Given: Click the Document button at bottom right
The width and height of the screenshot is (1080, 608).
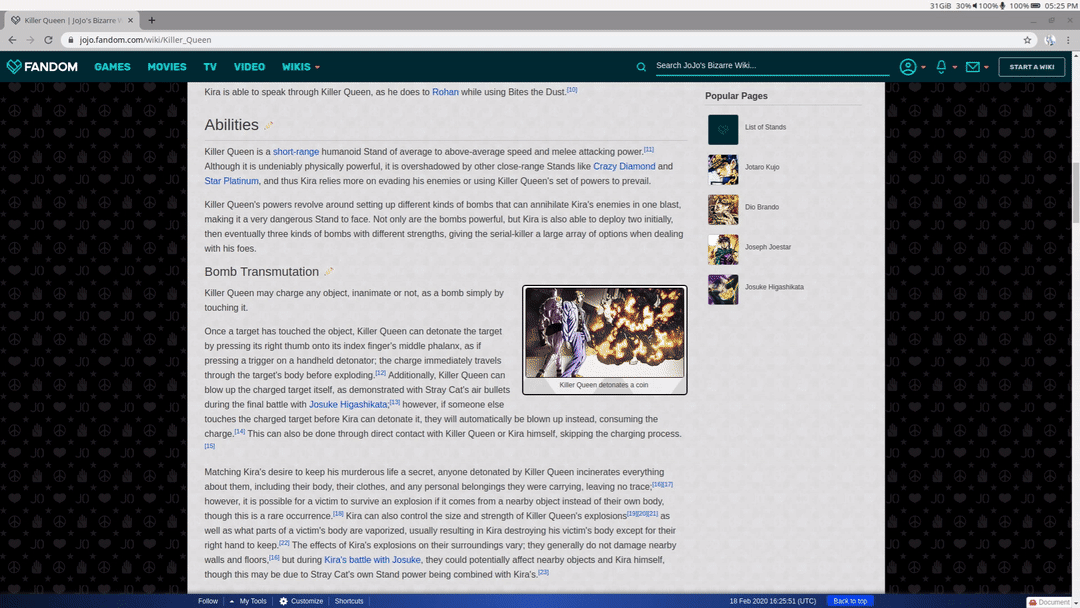Looking at the screenshot, I should point(1050,602).
